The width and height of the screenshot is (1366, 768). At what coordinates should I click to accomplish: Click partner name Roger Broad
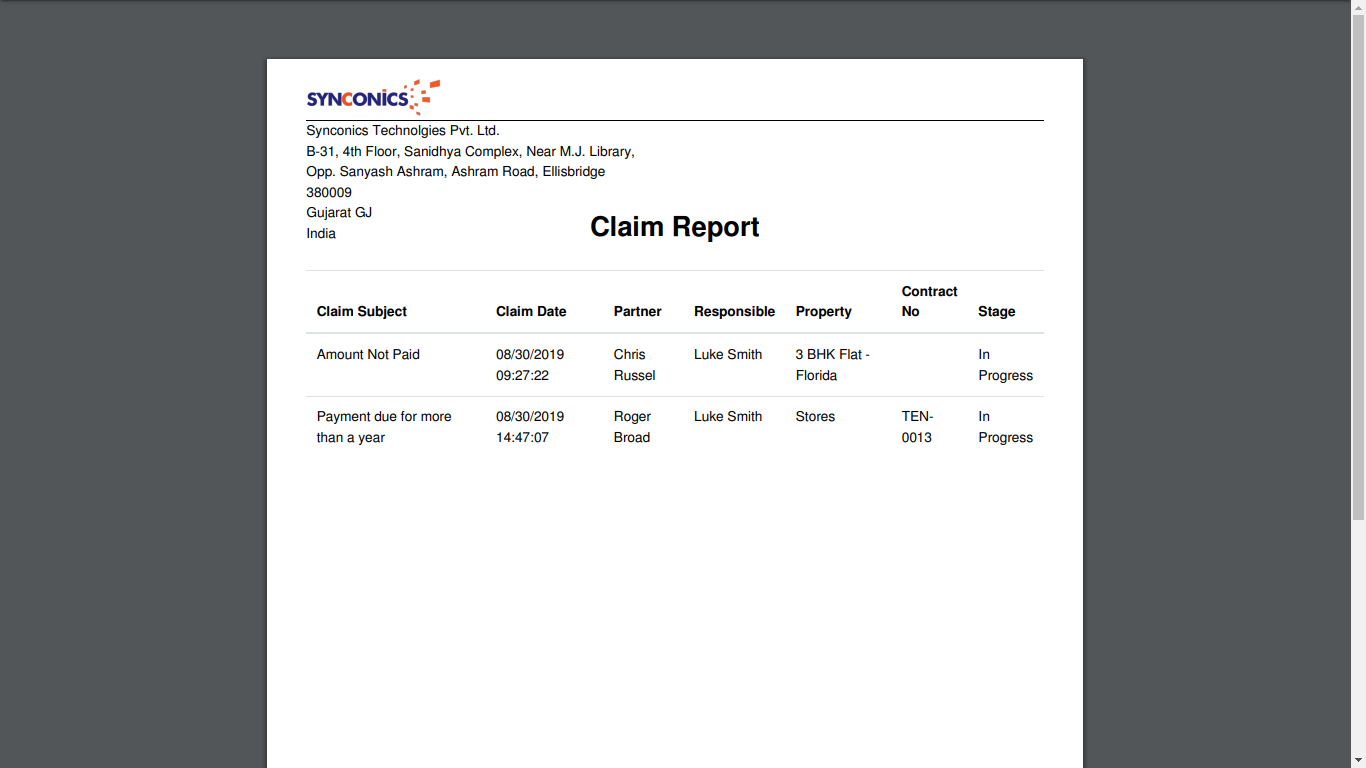click(632, 427)
